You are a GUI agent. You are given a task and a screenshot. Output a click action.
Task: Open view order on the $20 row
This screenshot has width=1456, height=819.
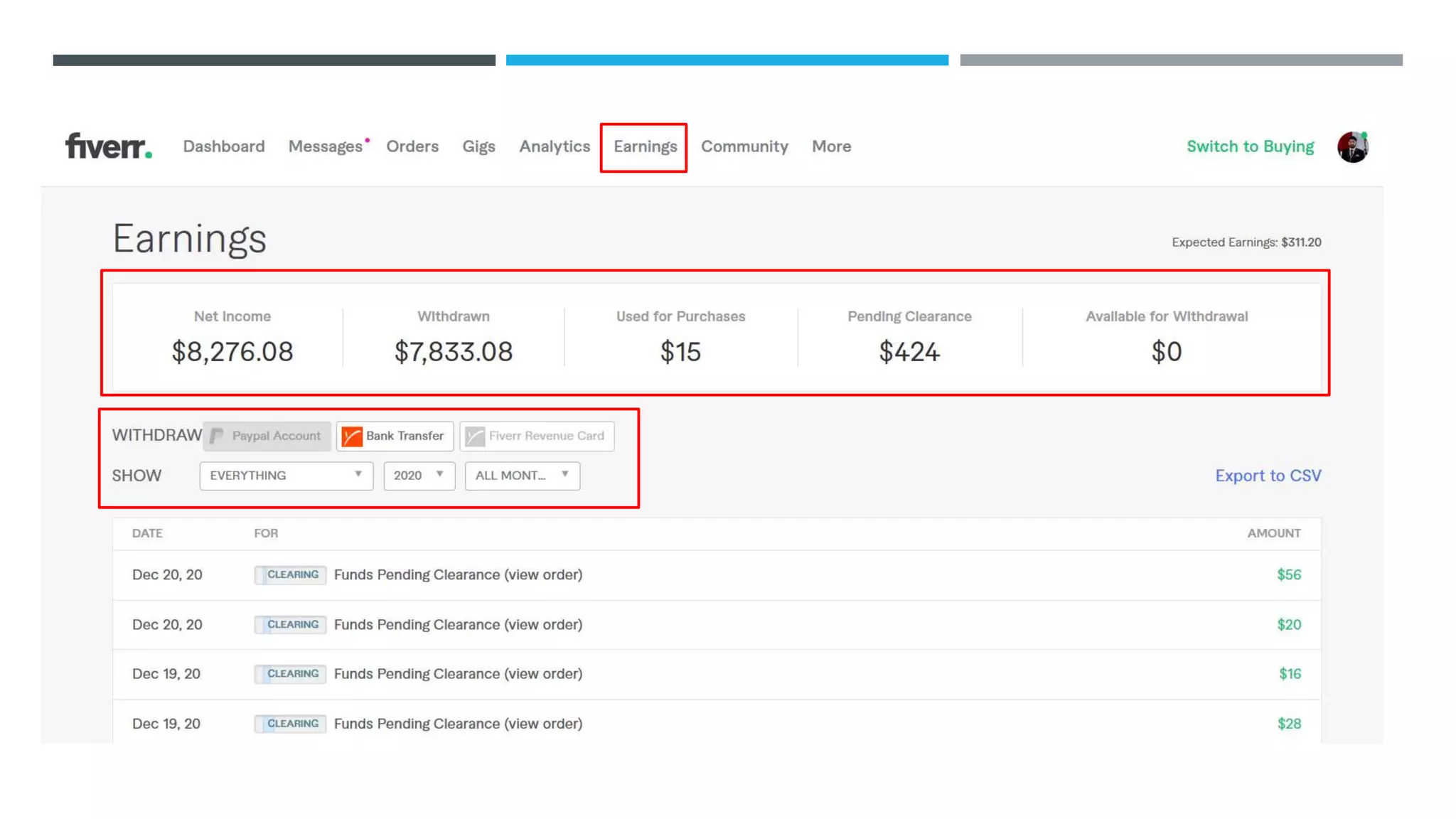click(x=543, y=624)
